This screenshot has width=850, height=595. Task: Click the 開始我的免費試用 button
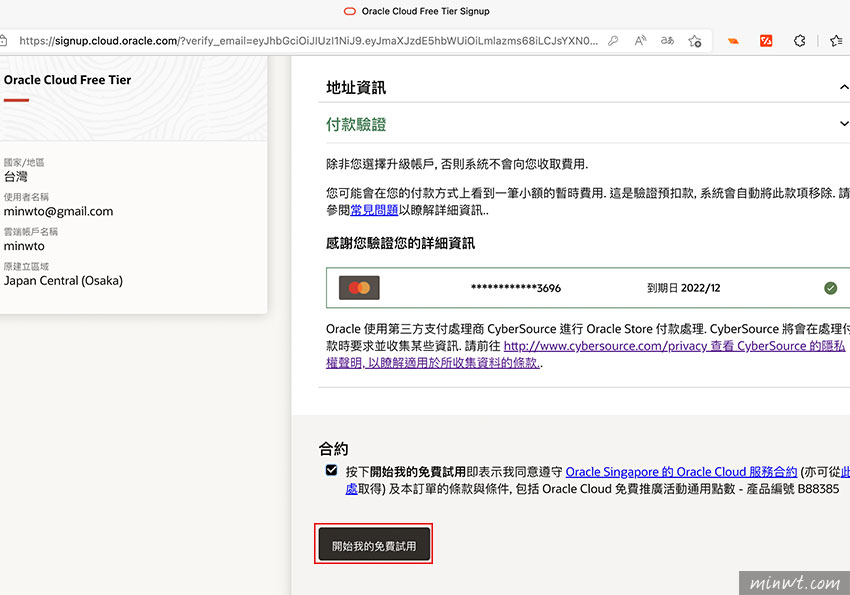point(374,544)
